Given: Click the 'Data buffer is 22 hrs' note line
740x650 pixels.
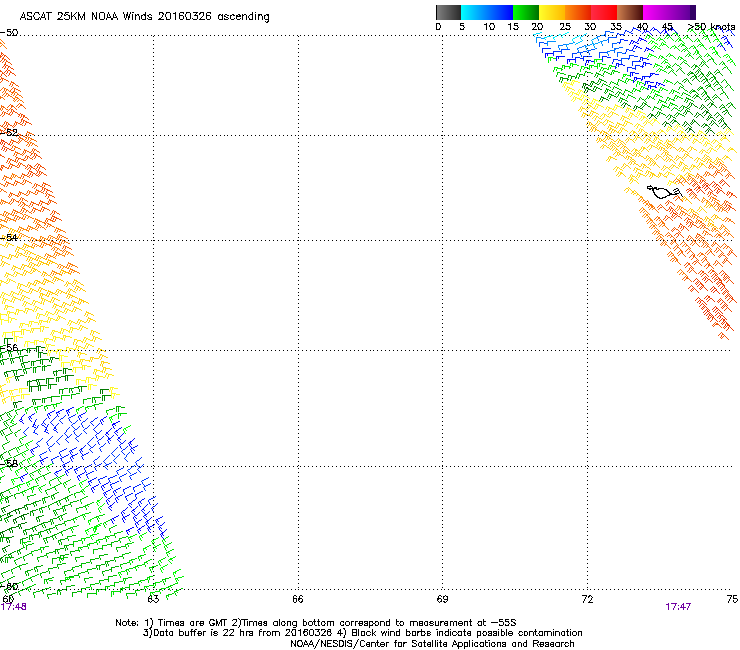Looking at the screenshot, I should 362,633.
